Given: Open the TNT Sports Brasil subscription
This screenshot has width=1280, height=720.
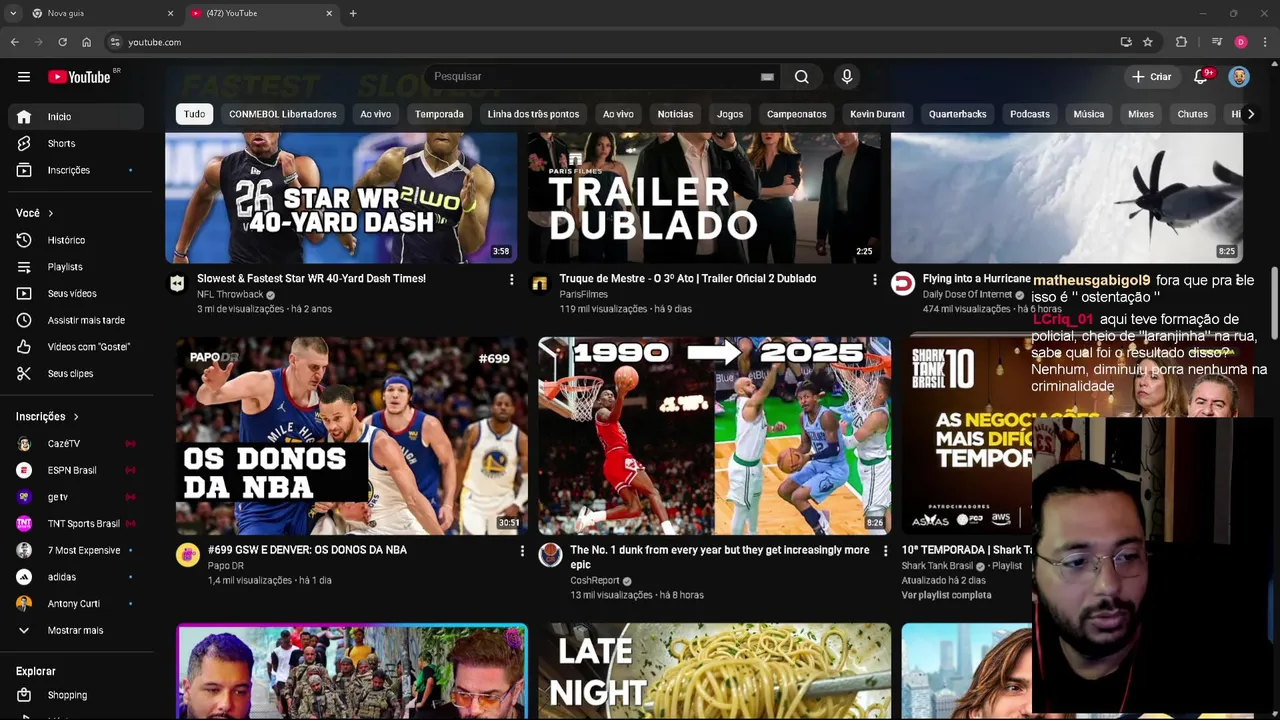Looking at the screenshot, I should 76,524.
